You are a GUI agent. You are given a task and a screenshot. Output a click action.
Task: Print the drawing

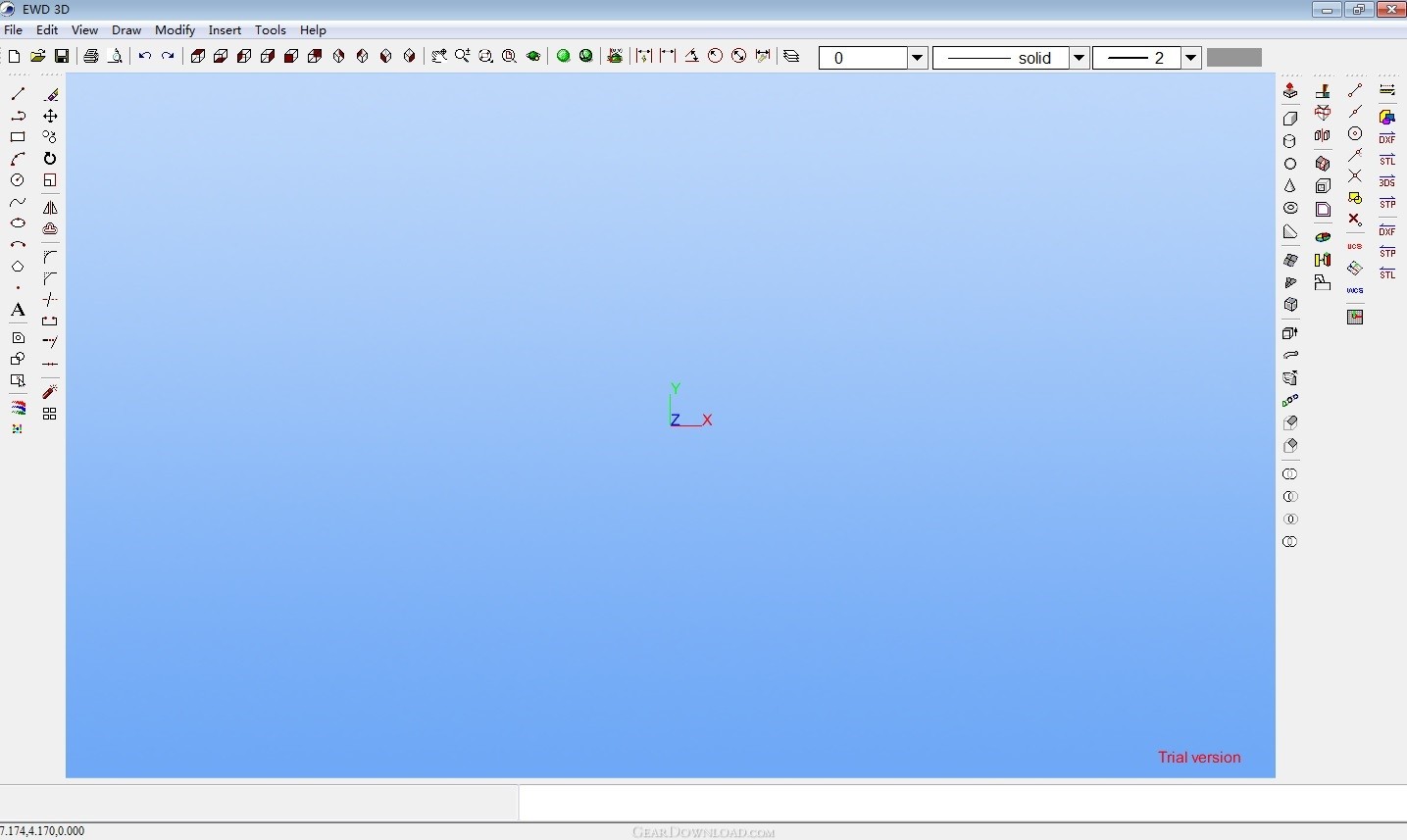(x=91, y=57)
